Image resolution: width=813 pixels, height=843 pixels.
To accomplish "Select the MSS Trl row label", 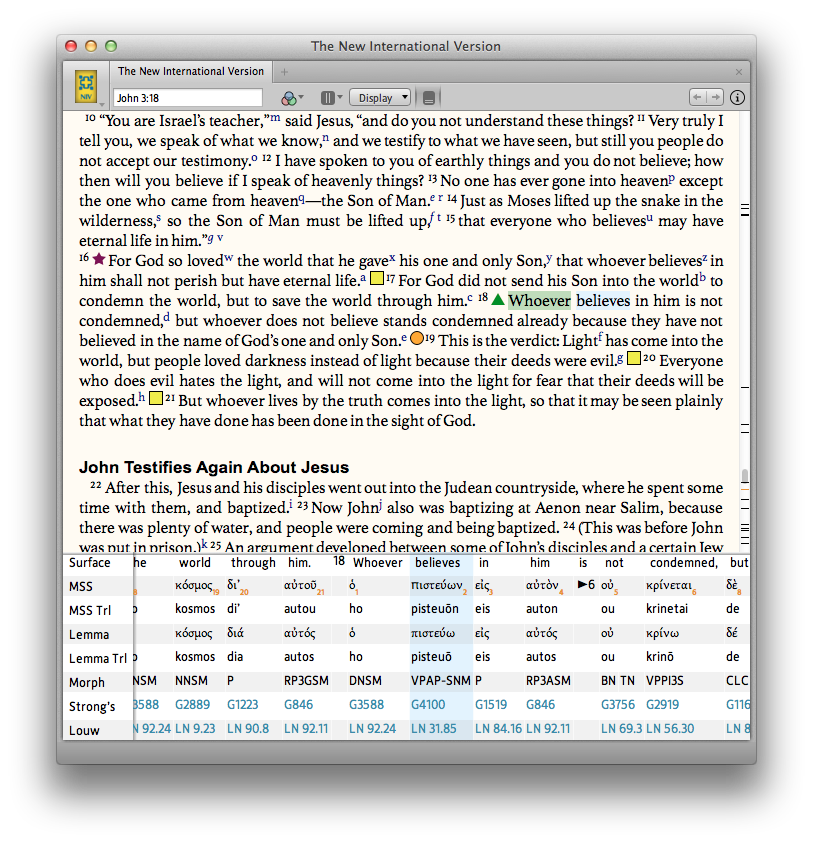I will click(90, 611).
